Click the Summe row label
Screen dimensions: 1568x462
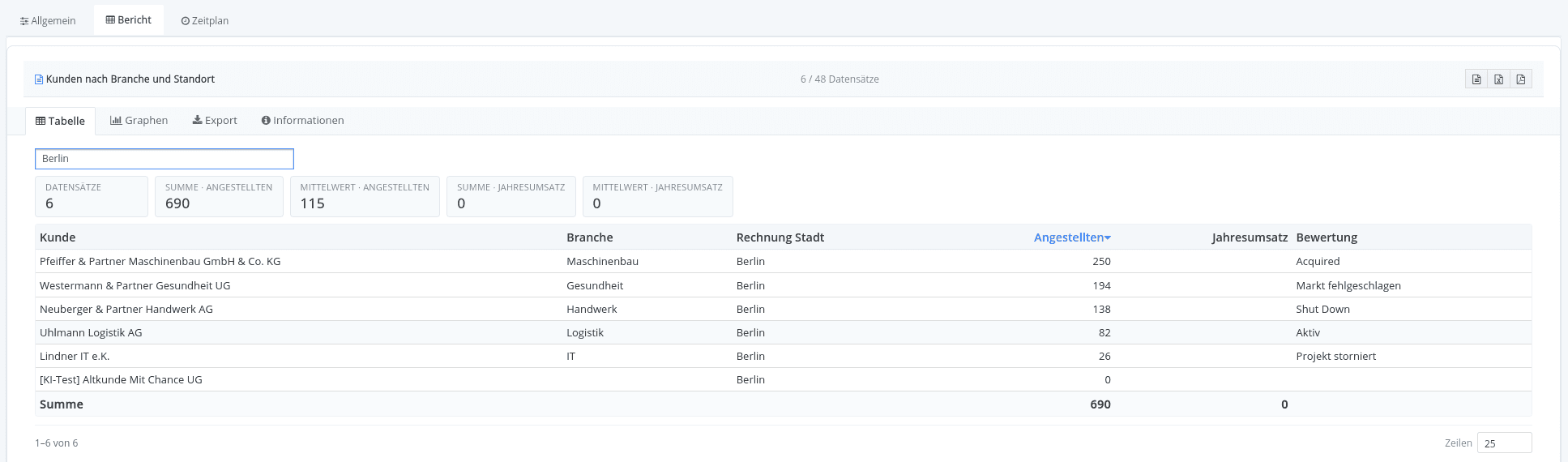coord(62,404)
